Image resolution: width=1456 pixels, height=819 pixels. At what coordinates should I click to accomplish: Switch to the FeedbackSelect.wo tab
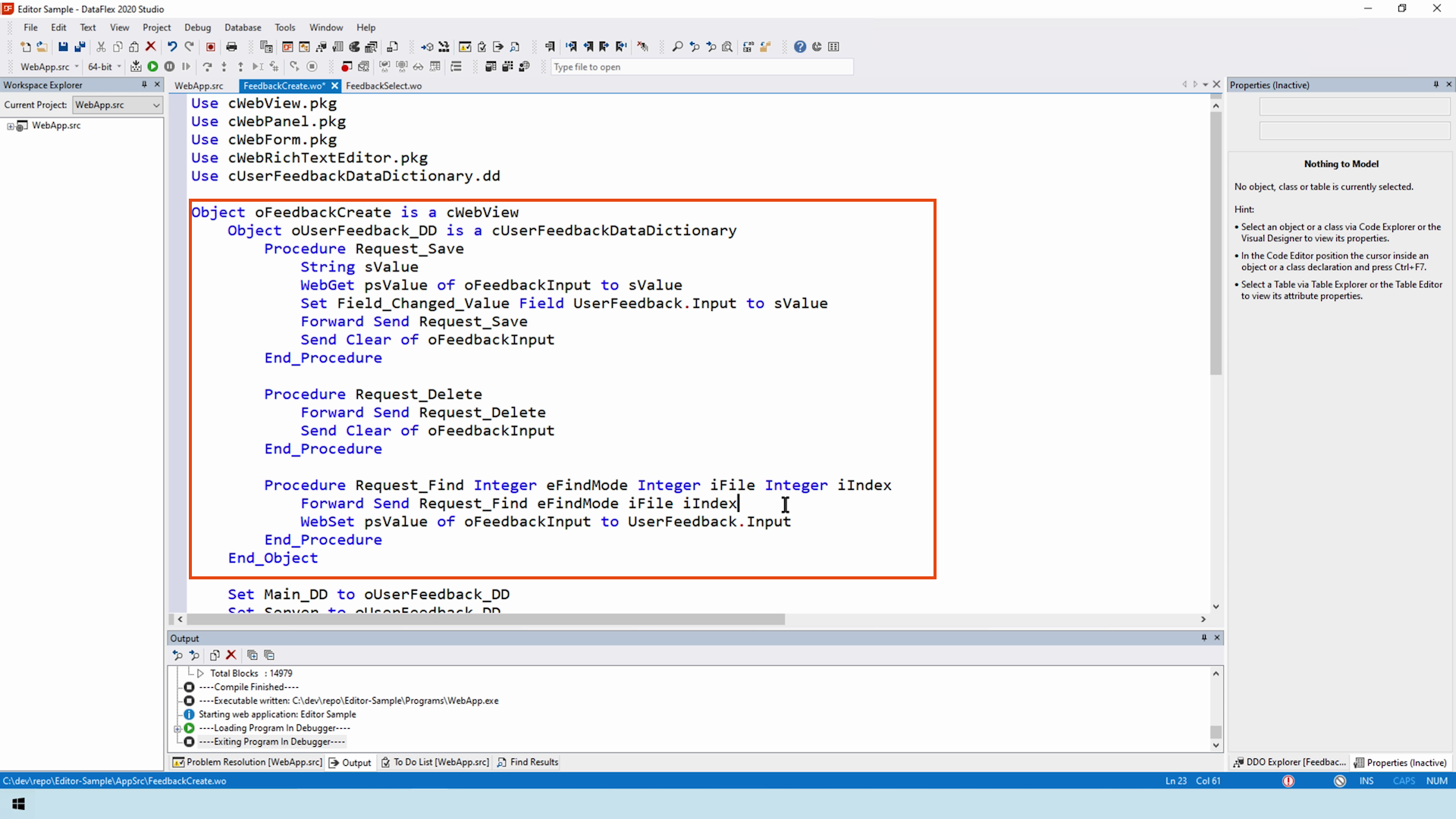pyautogui.click(x=384, y=86)
